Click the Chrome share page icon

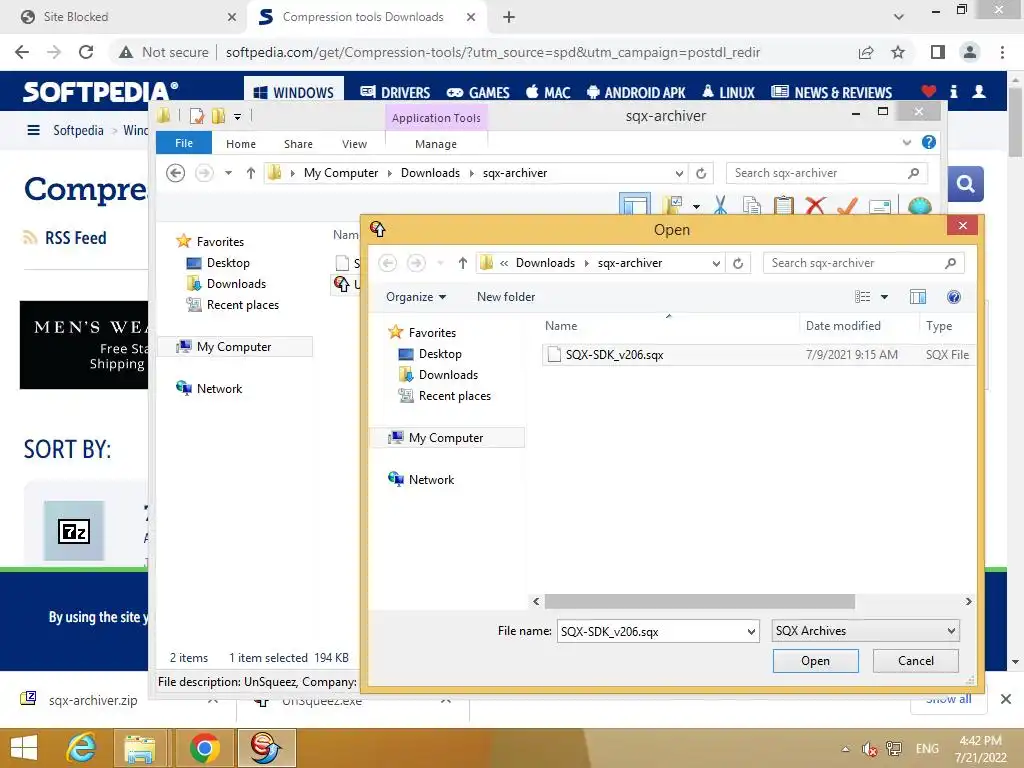tap(866, 52)
